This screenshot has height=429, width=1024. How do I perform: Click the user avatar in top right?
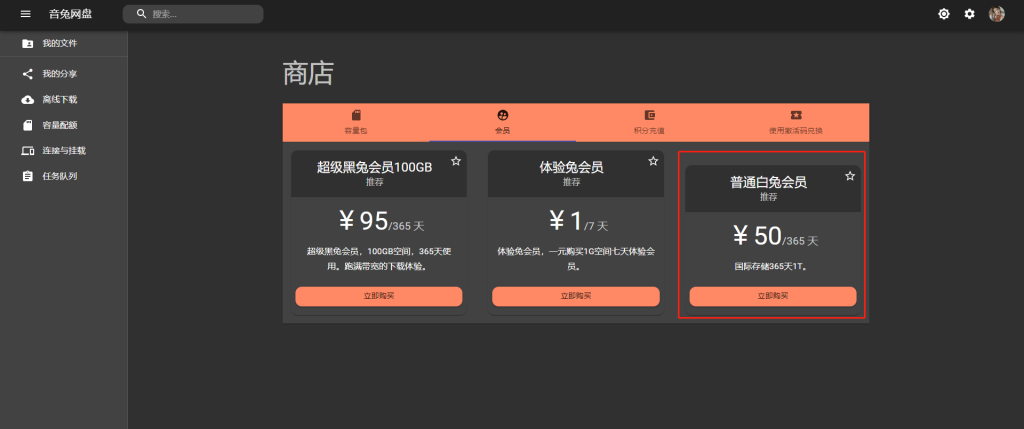[996, 14]
